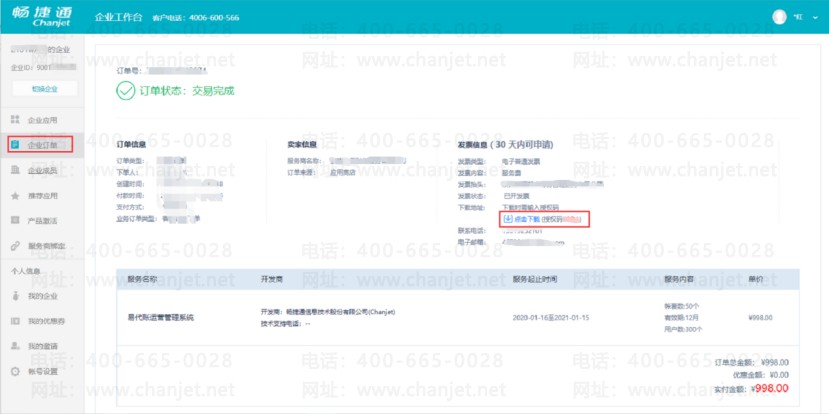Click the link icon for 服务商绑定

[15, 246]
